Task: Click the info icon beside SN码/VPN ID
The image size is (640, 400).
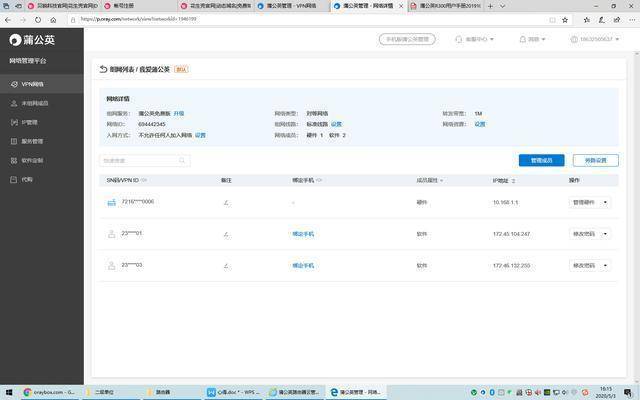Action: [x=144, y=180]
